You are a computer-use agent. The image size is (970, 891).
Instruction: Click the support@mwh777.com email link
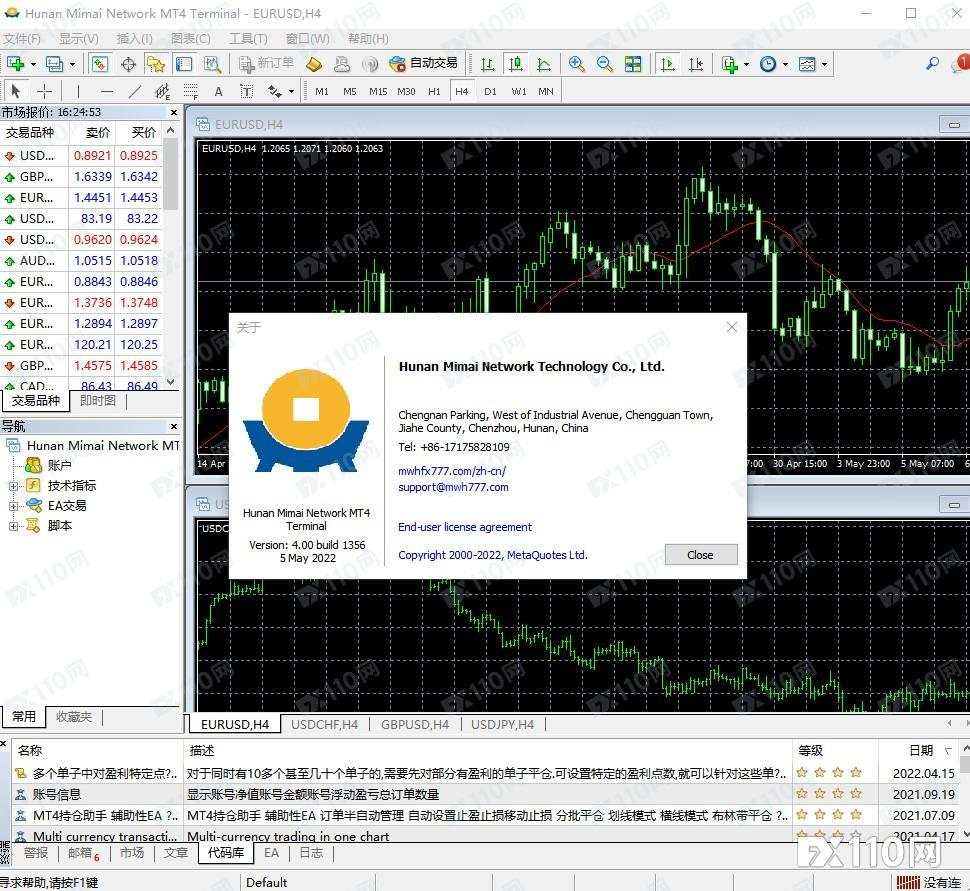(453, 487)
